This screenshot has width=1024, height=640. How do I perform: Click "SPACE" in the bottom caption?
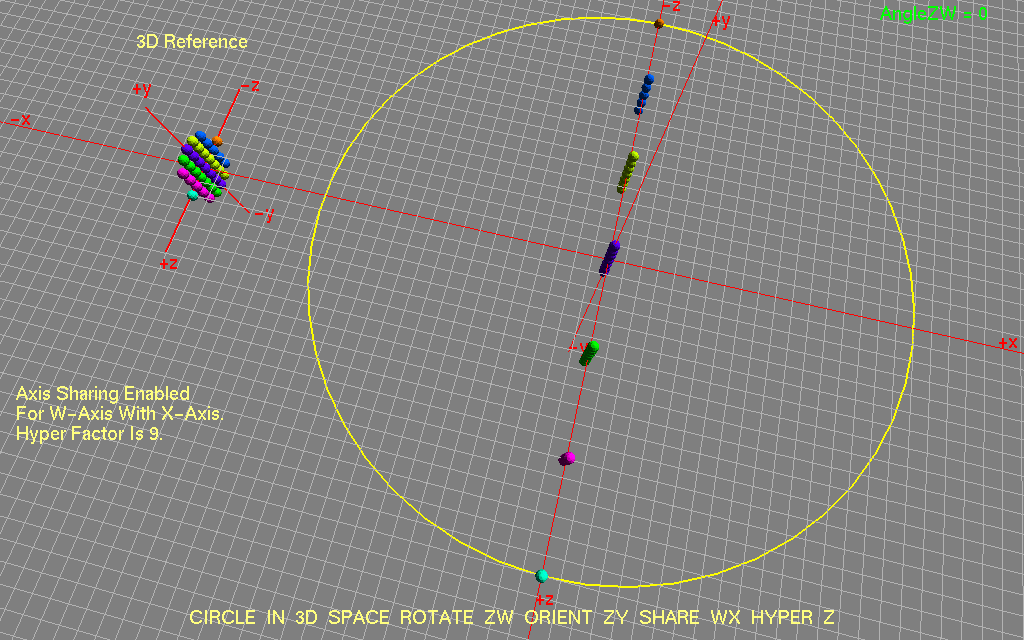[359, 617]
